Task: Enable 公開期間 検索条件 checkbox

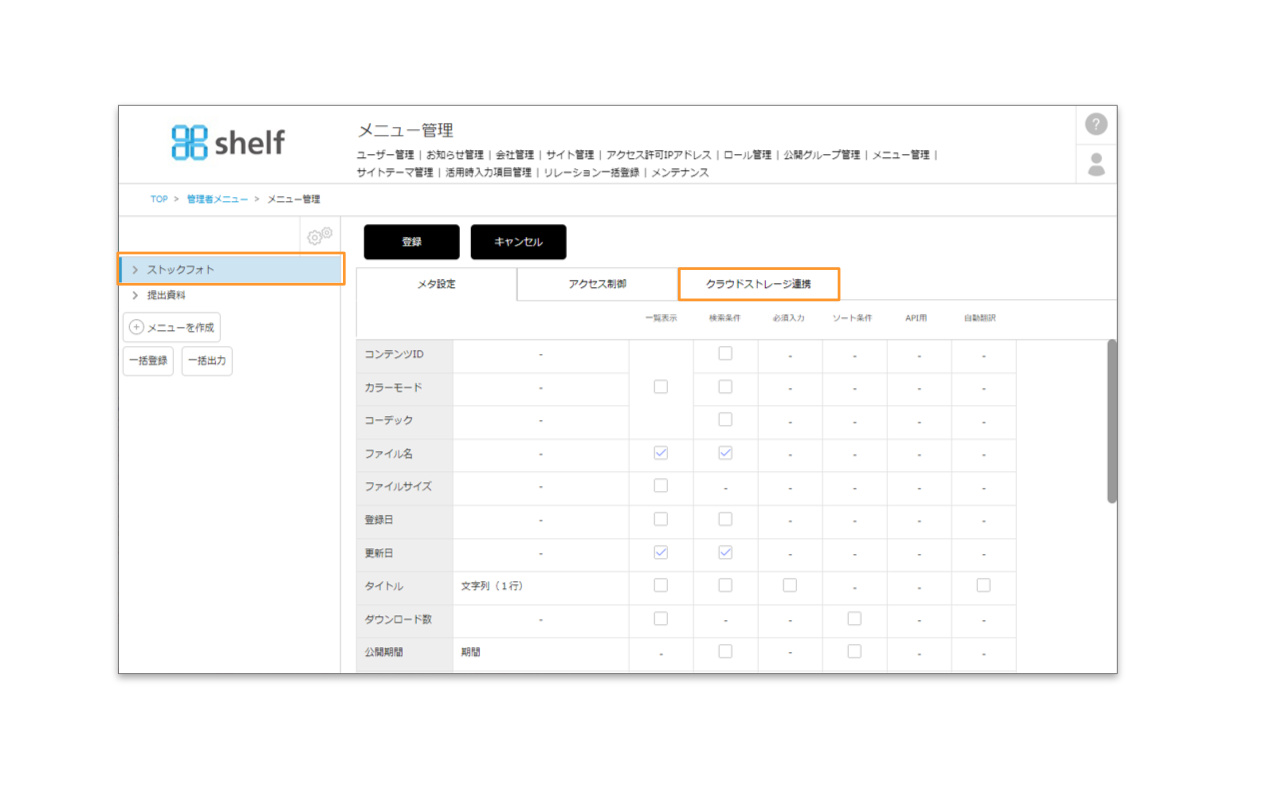Action: (725, 651)
